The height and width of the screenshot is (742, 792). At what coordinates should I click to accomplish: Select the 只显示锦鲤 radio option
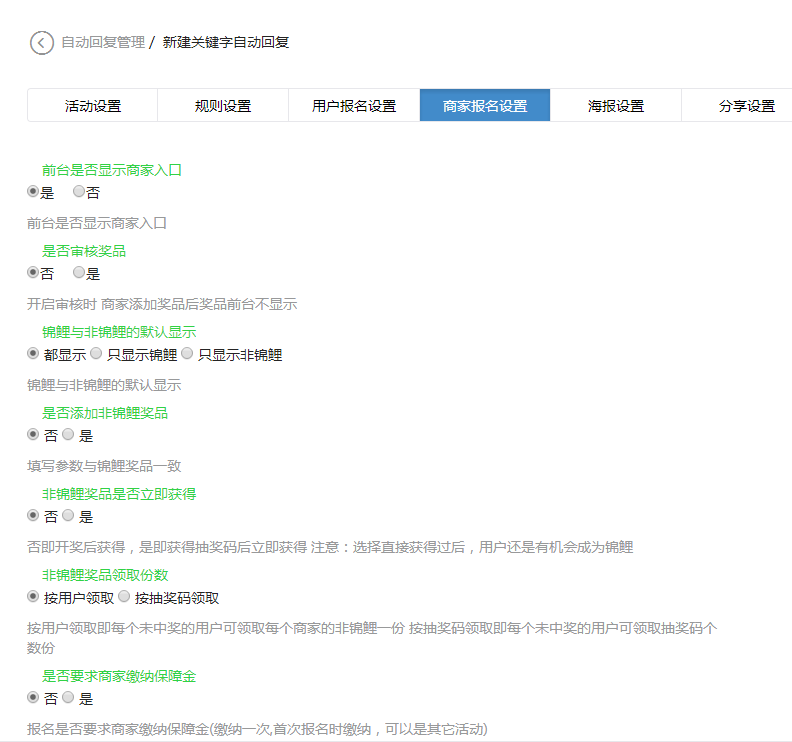point(96,354)
